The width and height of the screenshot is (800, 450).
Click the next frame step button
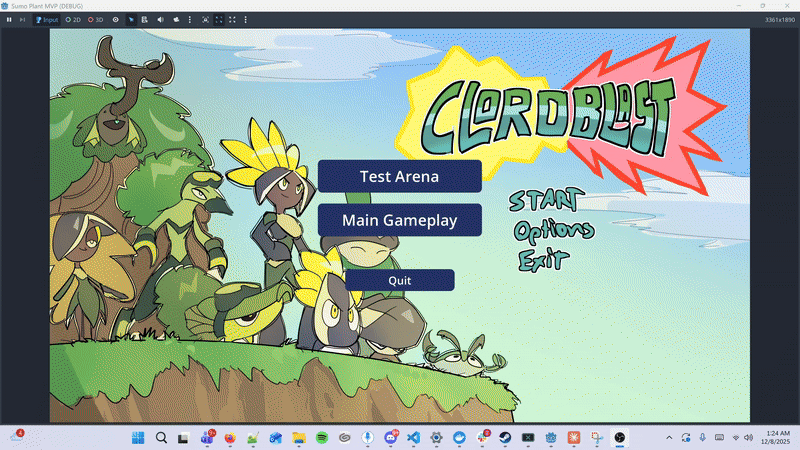22,19
